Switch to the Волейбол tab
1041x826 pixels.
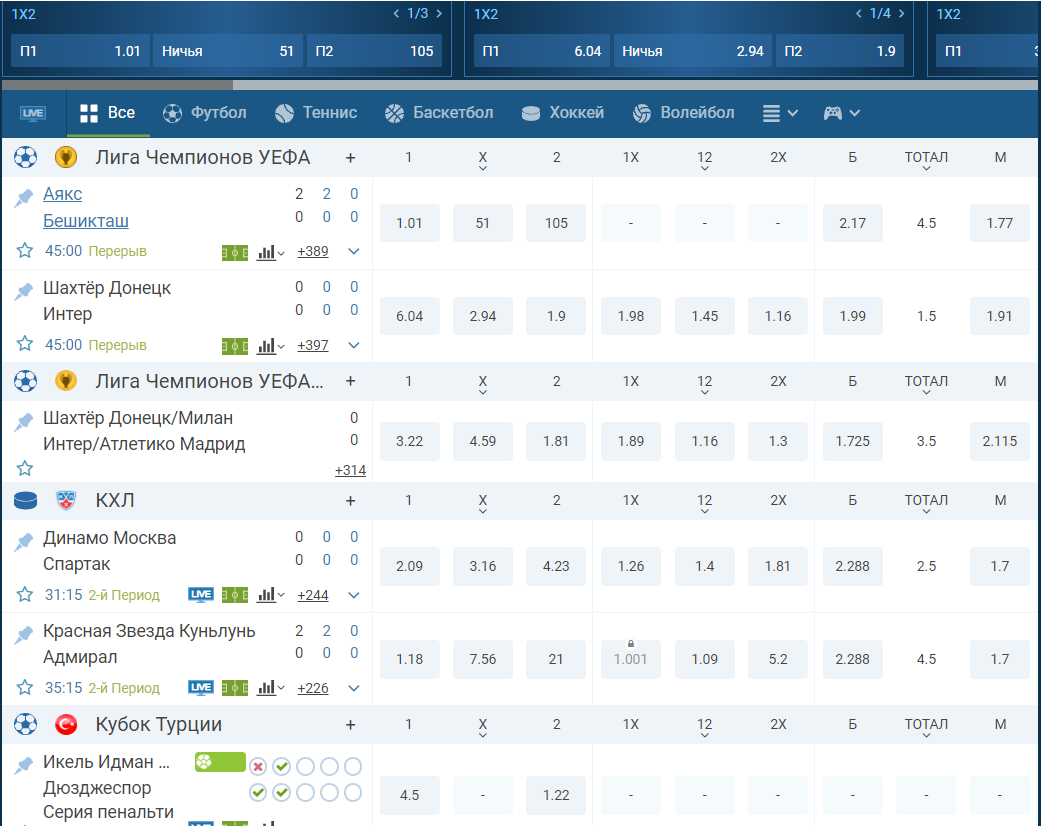coord(683,113)
